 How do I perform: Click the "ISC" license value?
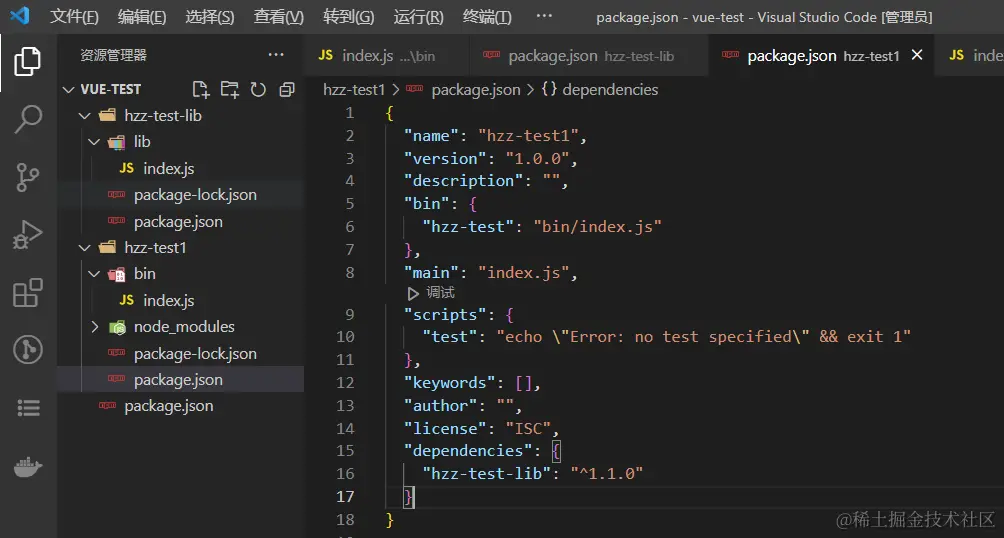528,428
